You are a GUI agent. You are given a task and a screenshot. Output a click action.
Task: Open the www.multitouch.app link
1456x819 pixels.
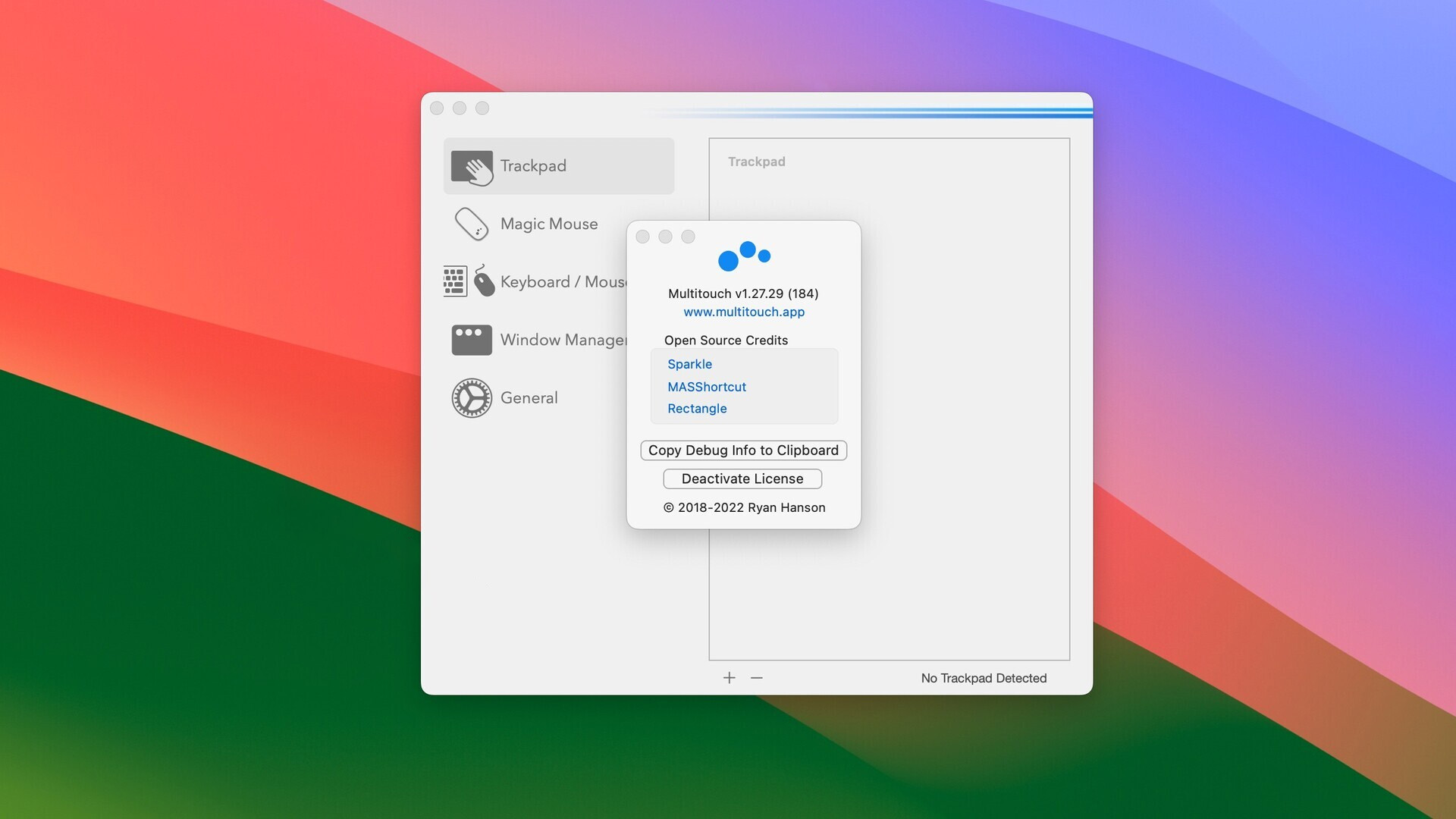[743, 312]
